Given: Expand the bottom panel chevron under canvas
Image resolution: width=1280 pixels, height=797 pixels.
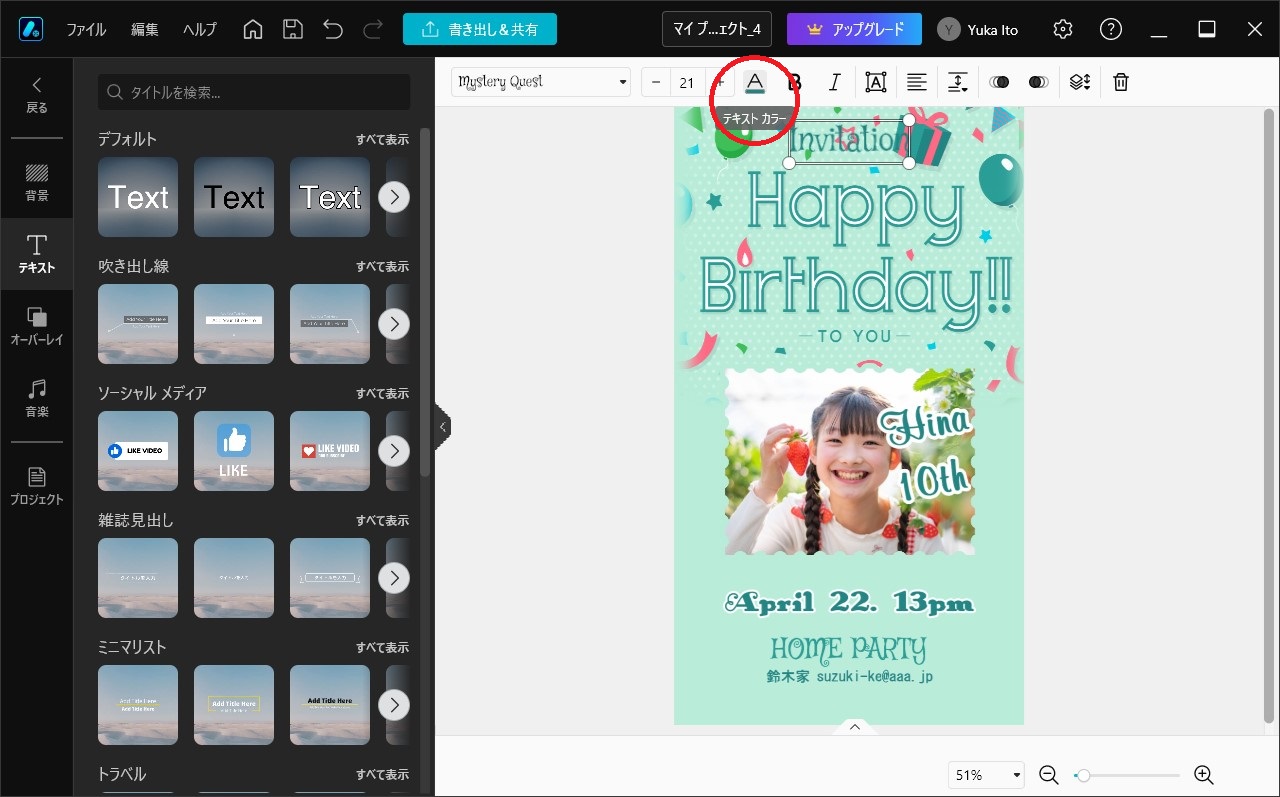Looking at the screenshot, I should point(855,727).
